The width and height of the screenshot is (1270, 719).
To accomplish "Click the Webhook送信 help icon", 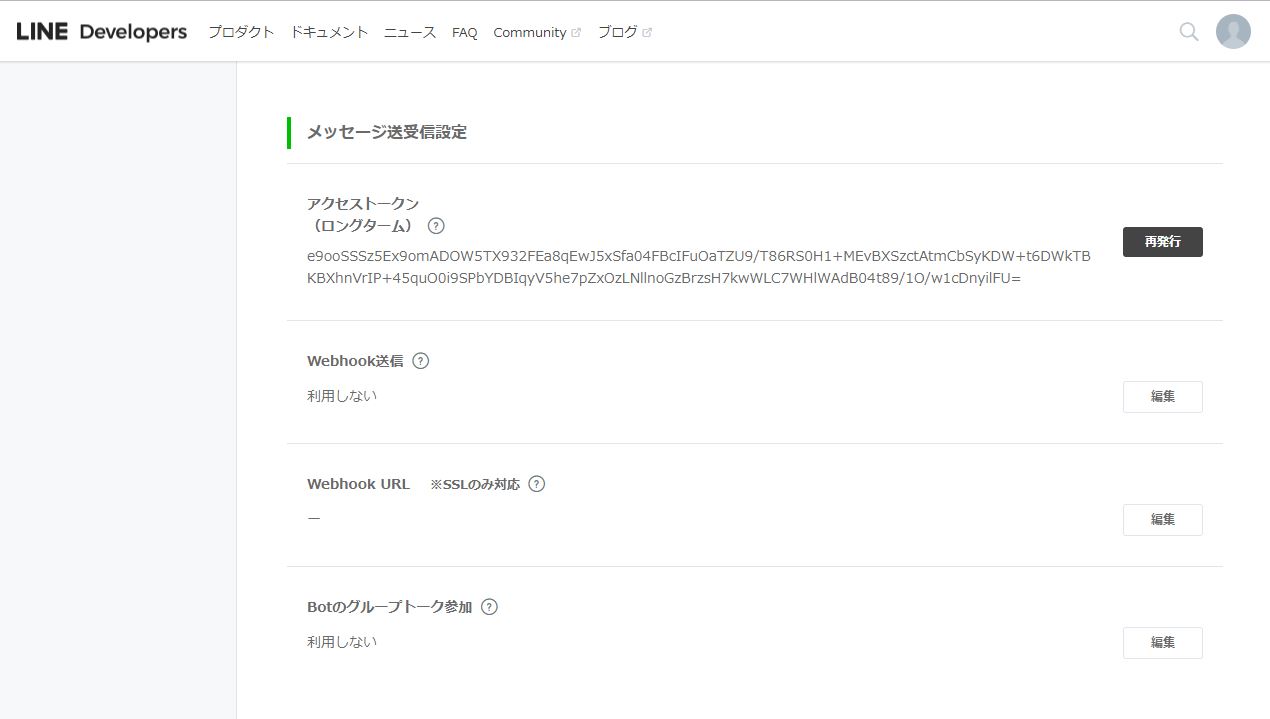I will 420,360.
